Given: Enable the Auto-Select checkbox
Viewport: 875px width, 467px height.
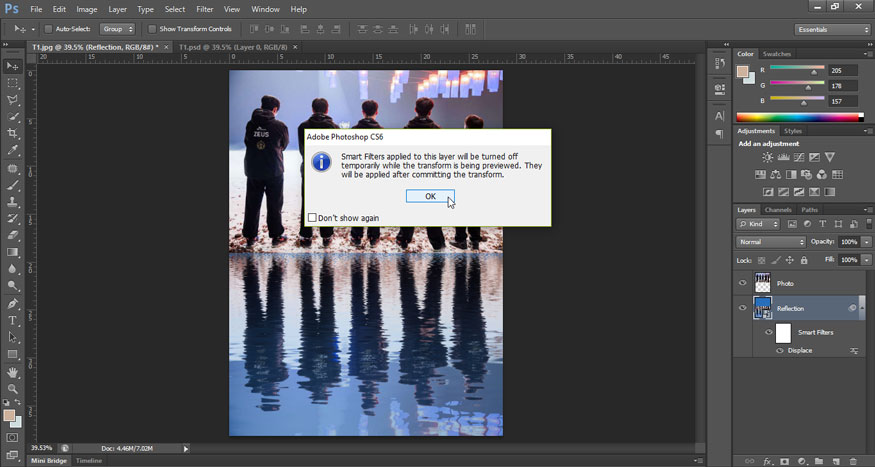Looking at the screenshot, I should (49, 29).
